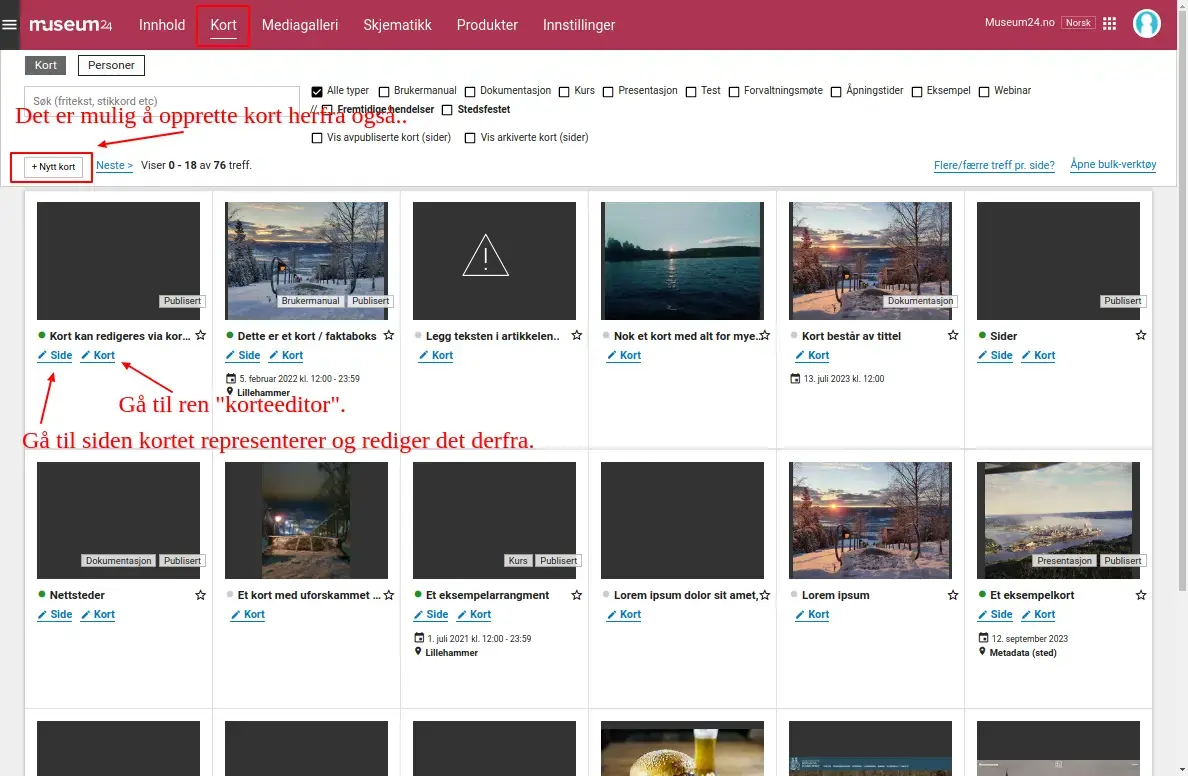Star the "Et kort med uforskammet" card
This screenshot has height=776, width=1188.
click(x=389, y=595)
